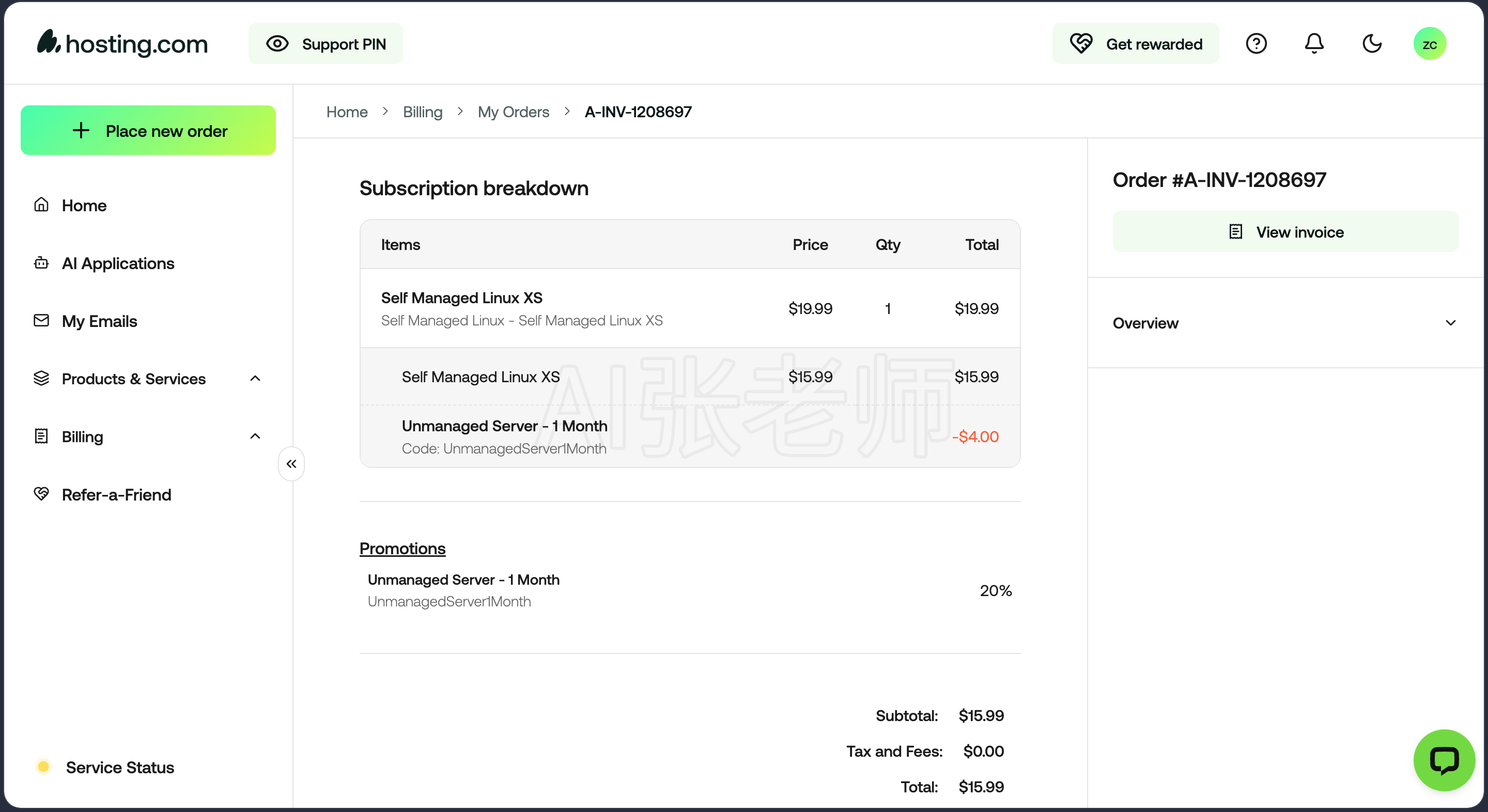This screenshot has height=812, width=1488.
Task: Click the Billing receipt icon
Action: coord(41,435)
